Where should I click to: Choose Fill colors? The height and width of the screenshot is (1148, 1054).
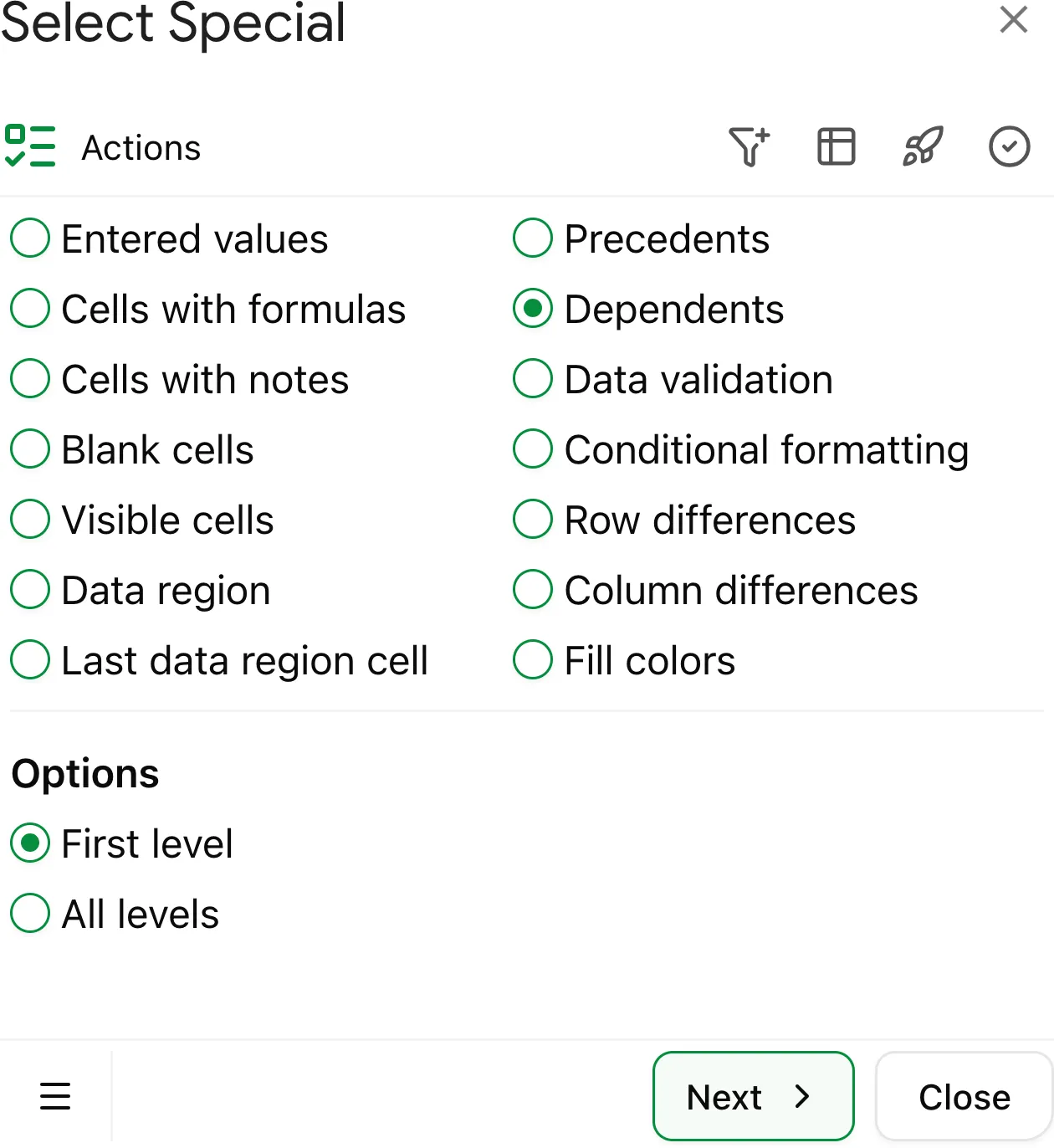click(x=532, y=659)
